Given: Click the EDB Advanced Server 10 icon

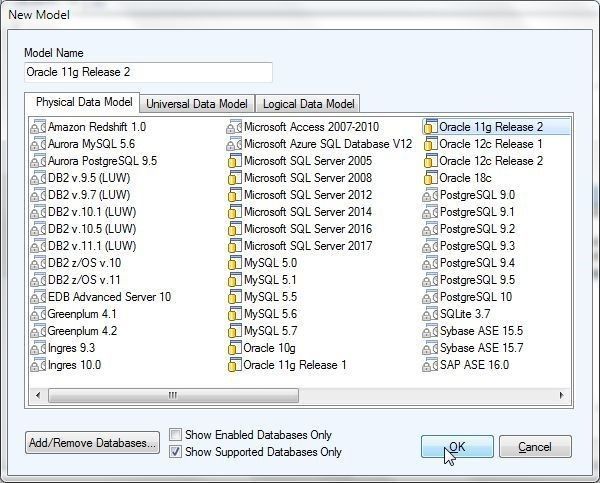Looking at the screenshot, I should (38, 297).
